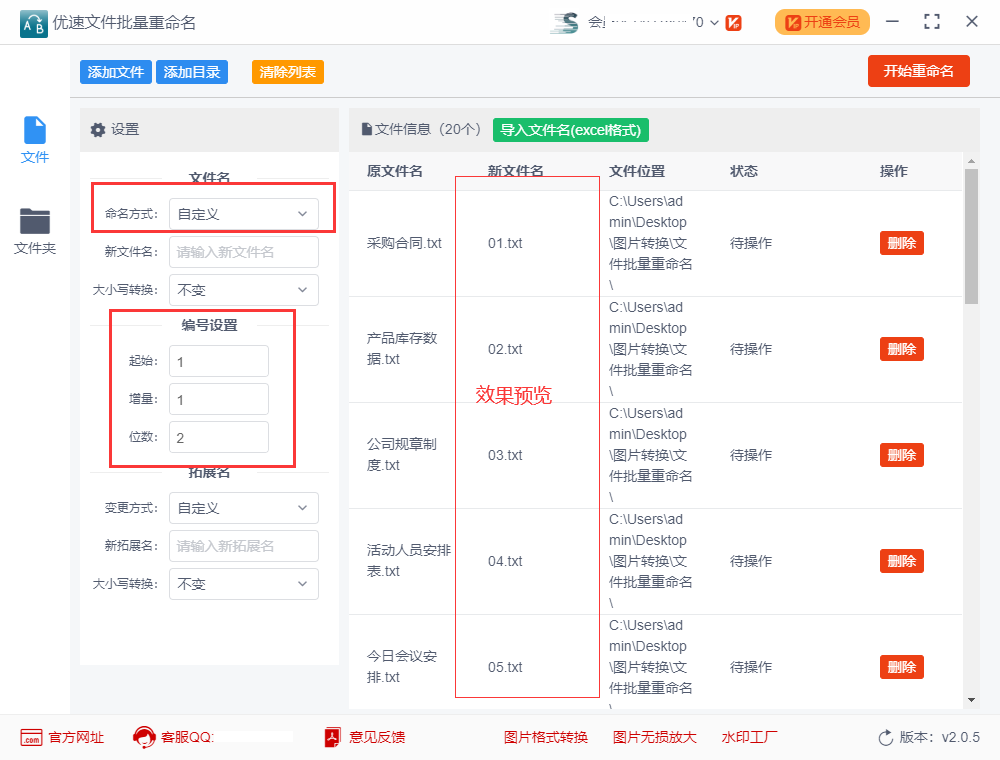Select the 公司规章制度.txt file name
Image resolution: width=1000 pixels, height=760 pixels.
tap(402, 455)
